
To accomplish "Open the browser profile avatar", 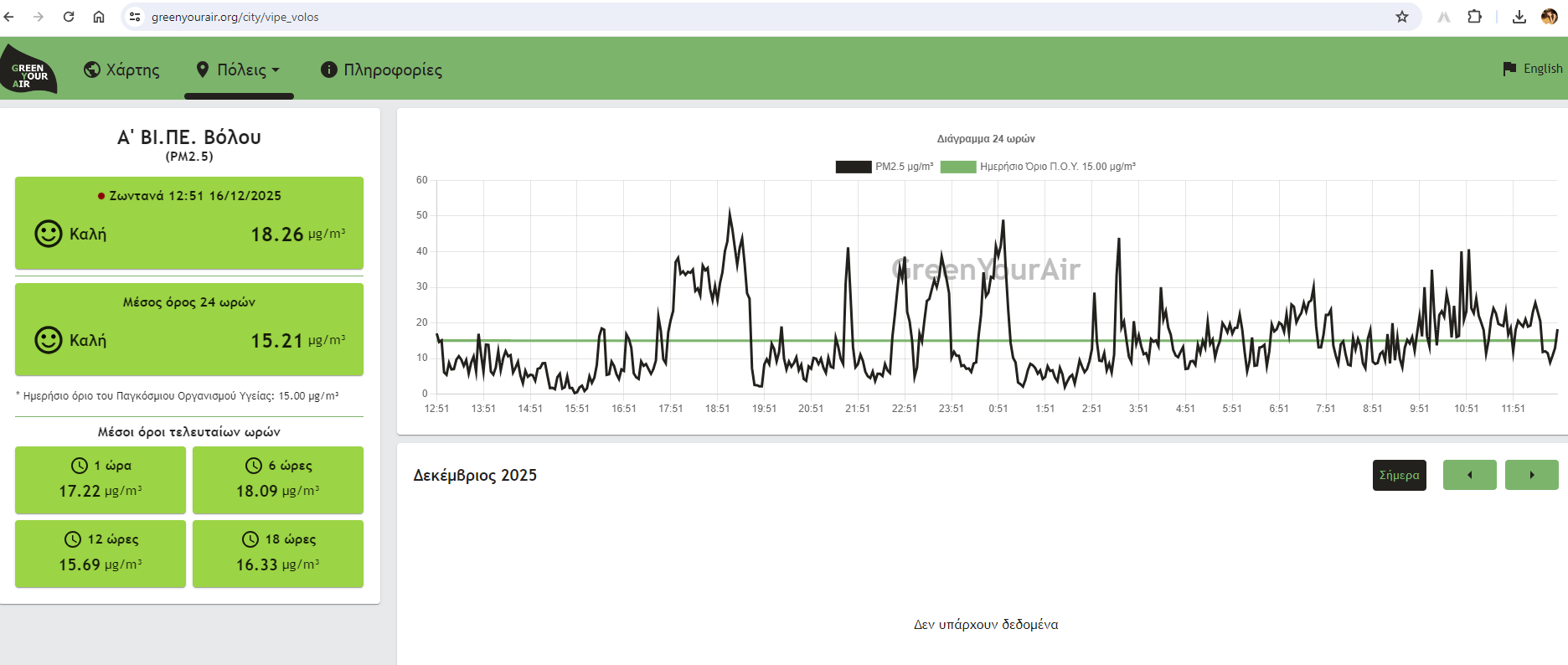I will 1549,17.
